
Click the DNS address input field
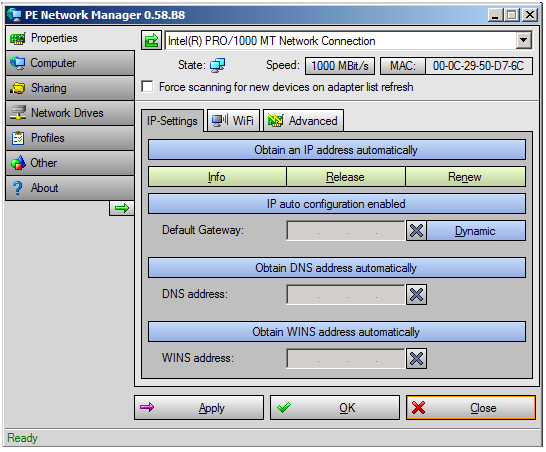(x=346, y=295)
